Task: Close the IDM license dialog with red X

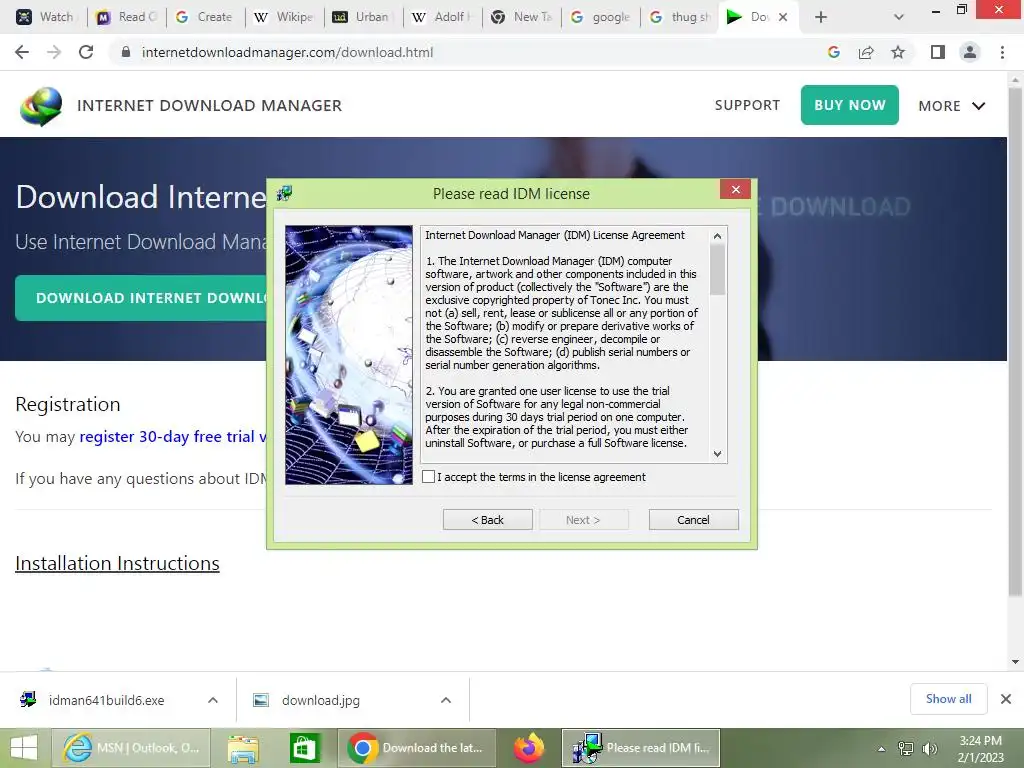Action: coord(735,189)
